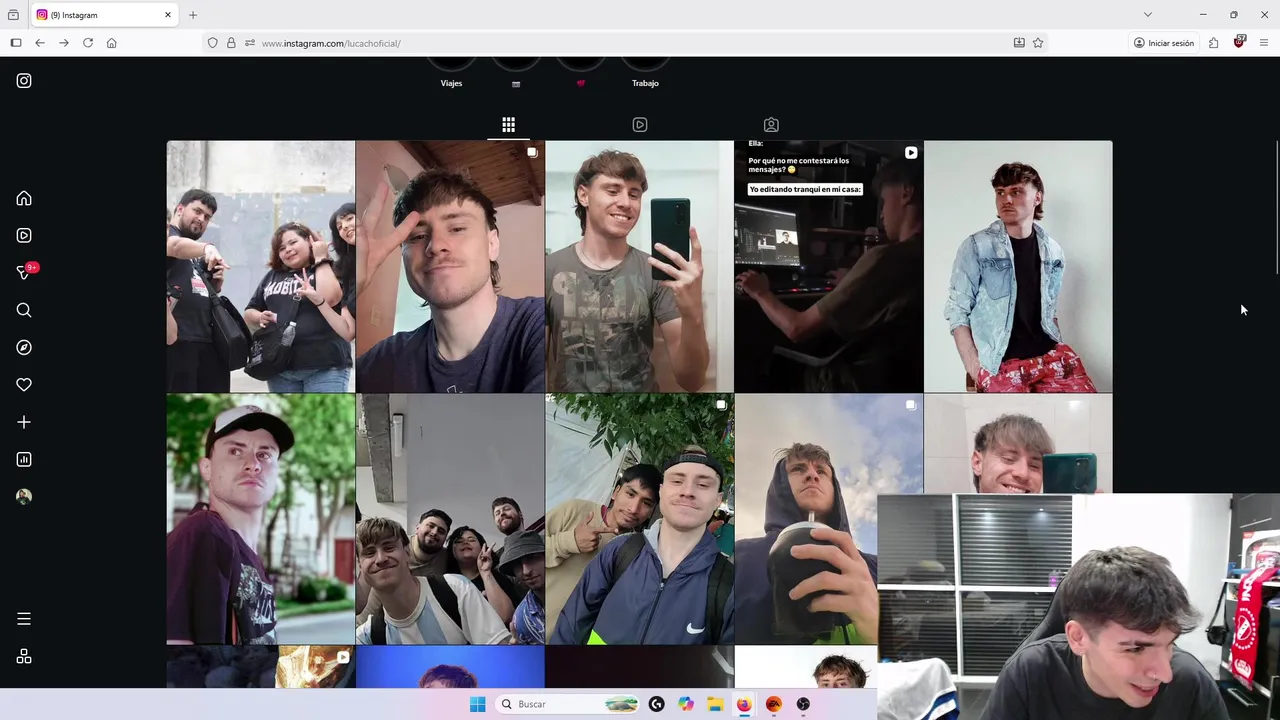The width and height of the screenshot is (1280, 720).
Task: Open a new browser tab
Action: 193,15
